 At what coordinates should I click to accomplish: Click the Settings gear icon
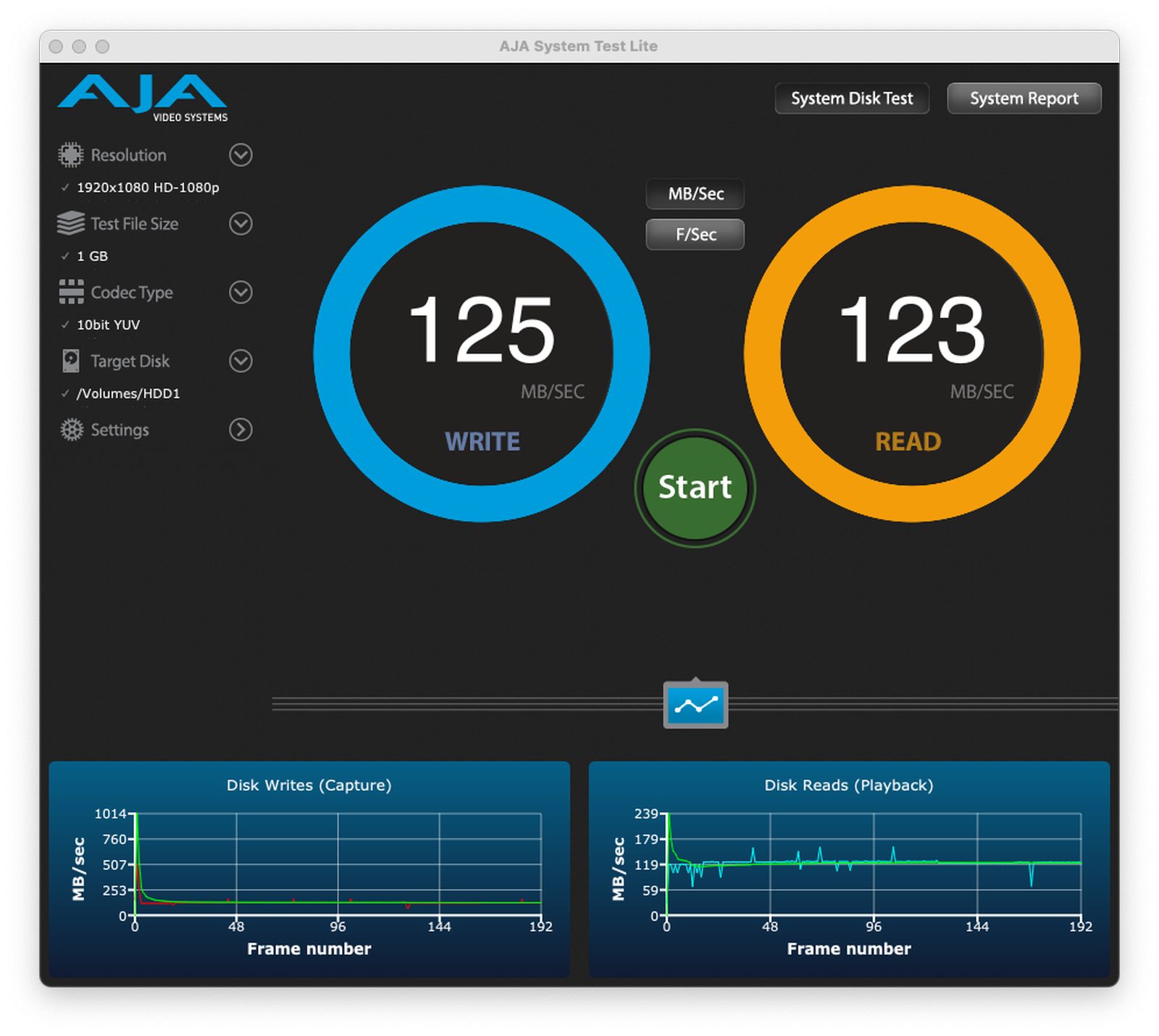tap(72, 430)
